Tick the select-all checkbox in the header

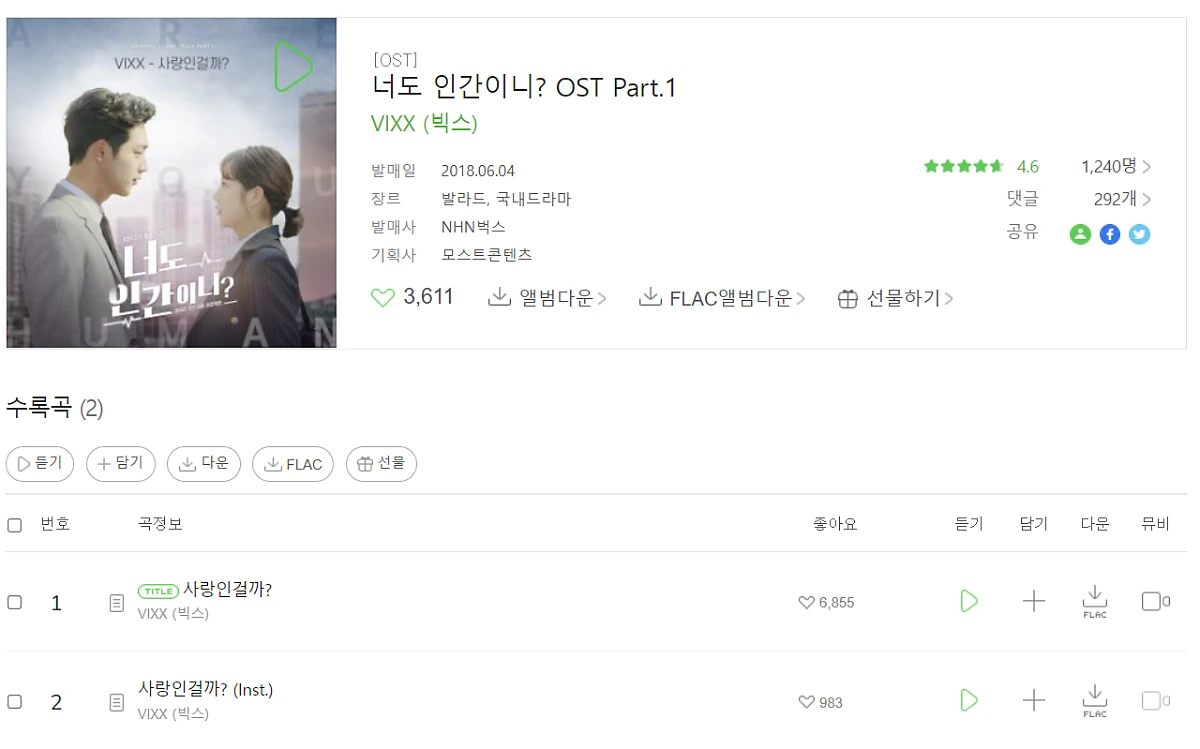(x=14, y=525)
